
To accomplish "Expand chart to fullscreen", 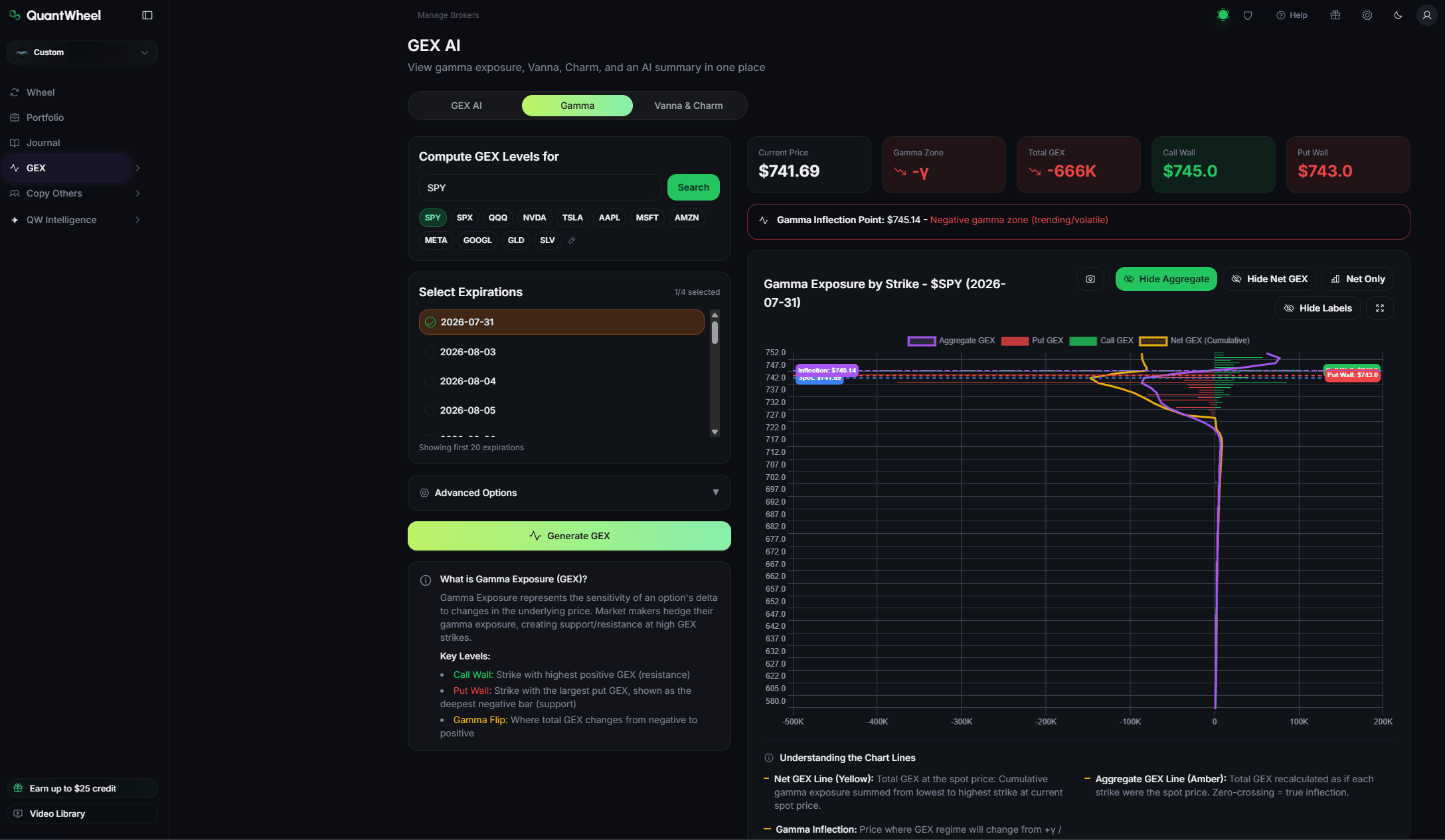I will click(x=1379, y=308).
